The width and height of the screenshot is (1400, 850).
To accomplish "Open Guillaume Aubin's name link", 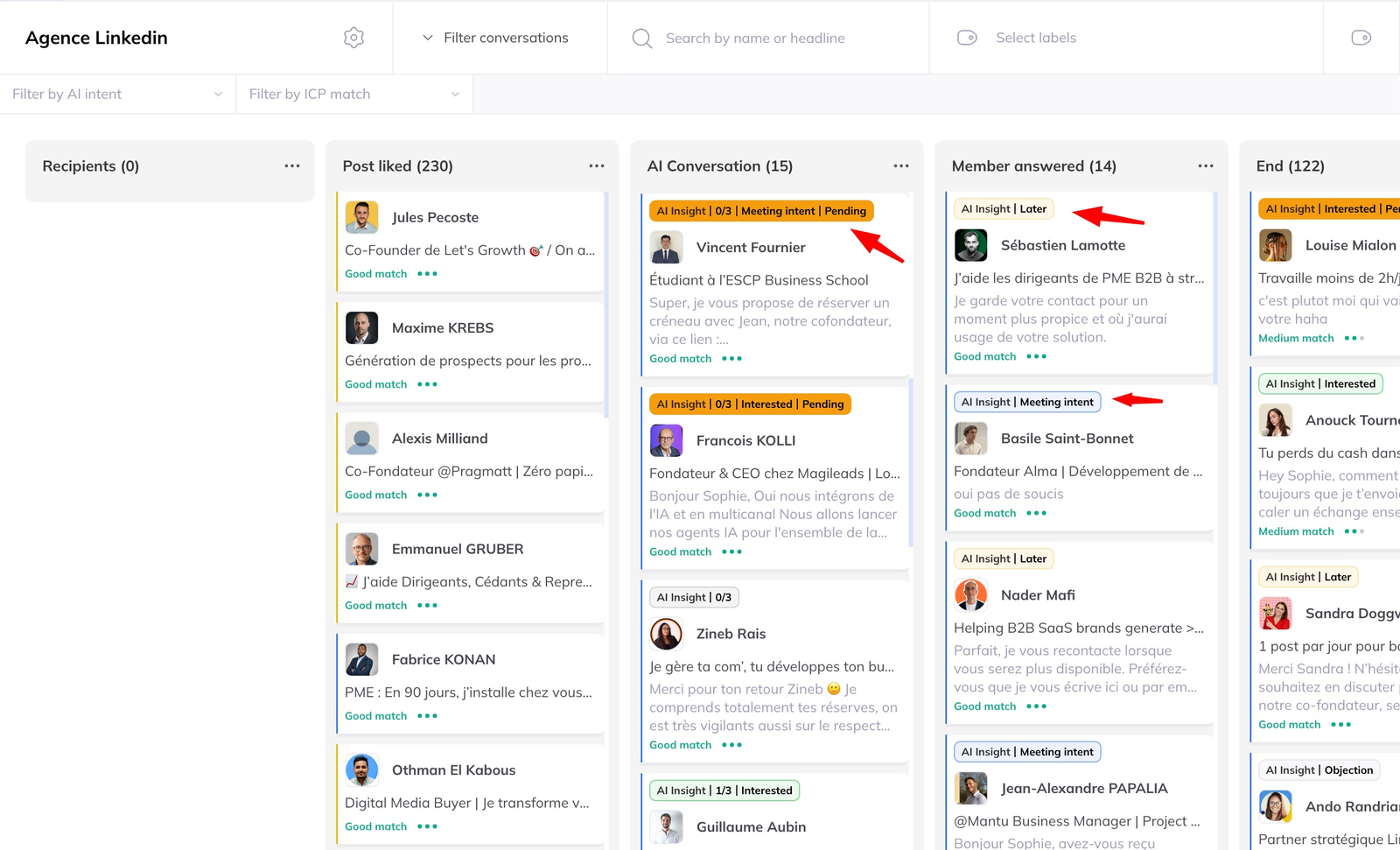I will pos(751,827).
